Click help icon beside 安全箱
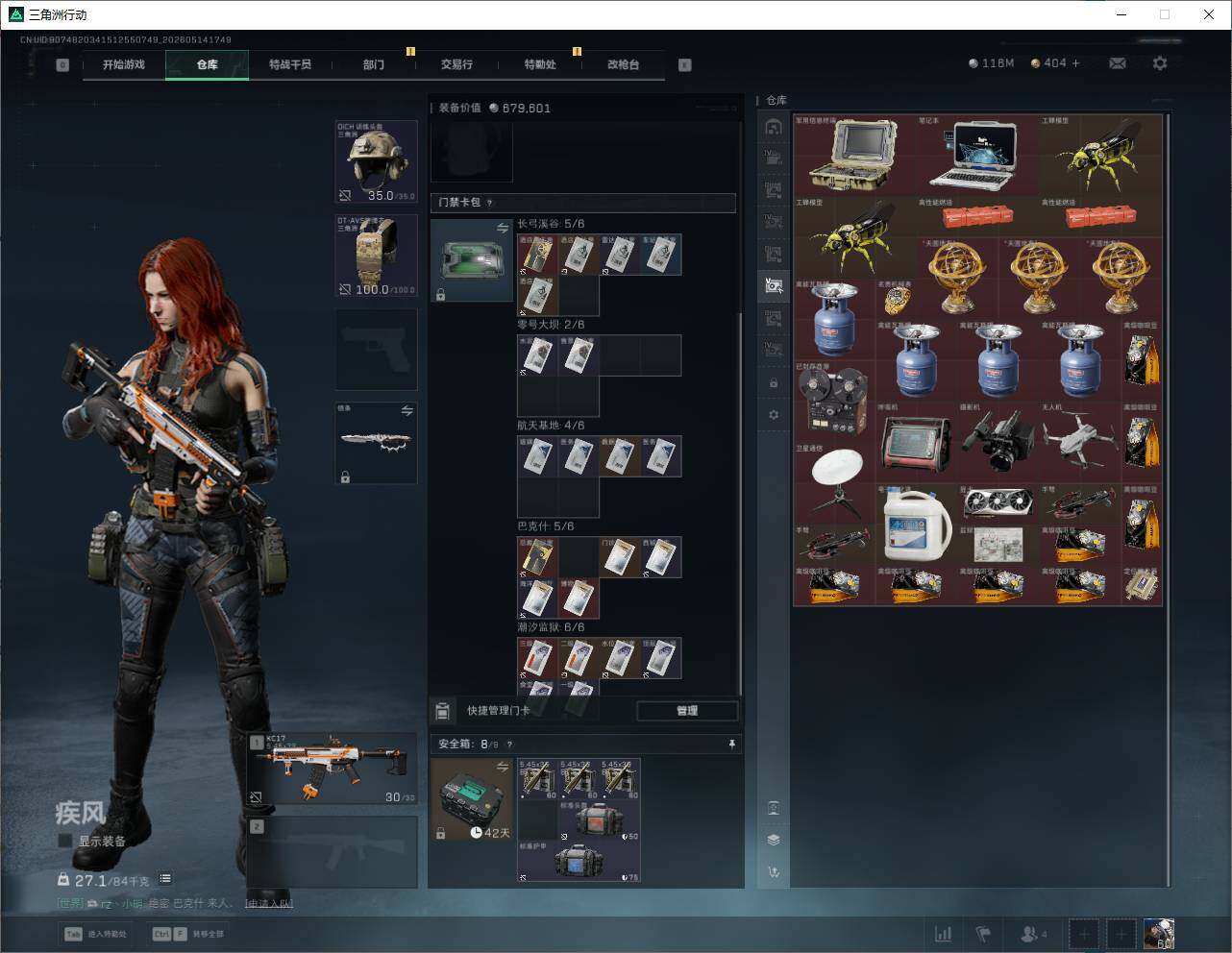1232x953 pixels. click(x=509, y=744)
